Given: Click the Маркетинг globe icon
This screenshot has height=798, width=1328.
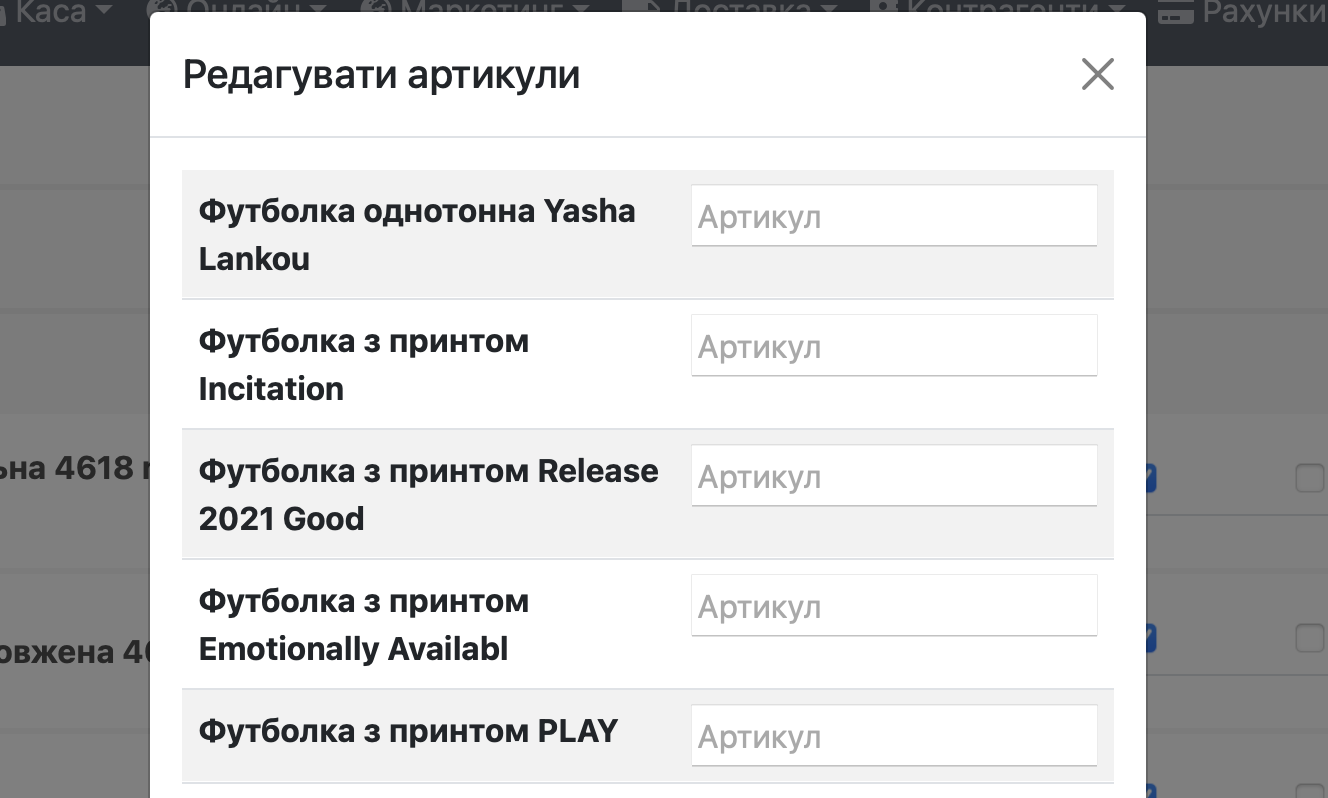Looking at the screenshot, I should (x=378, y=8).
